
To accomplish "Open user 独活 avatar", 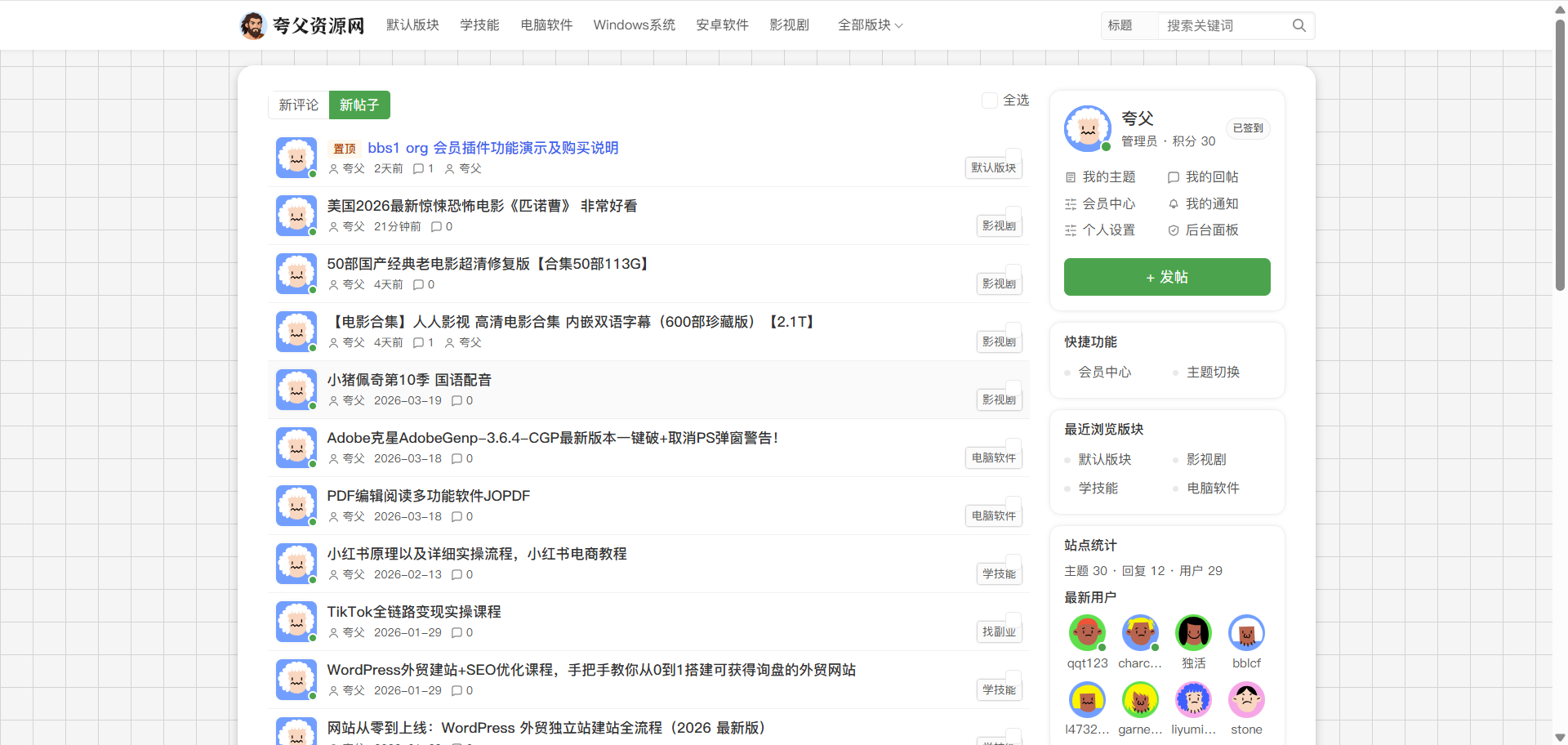I will point(1194,632).
